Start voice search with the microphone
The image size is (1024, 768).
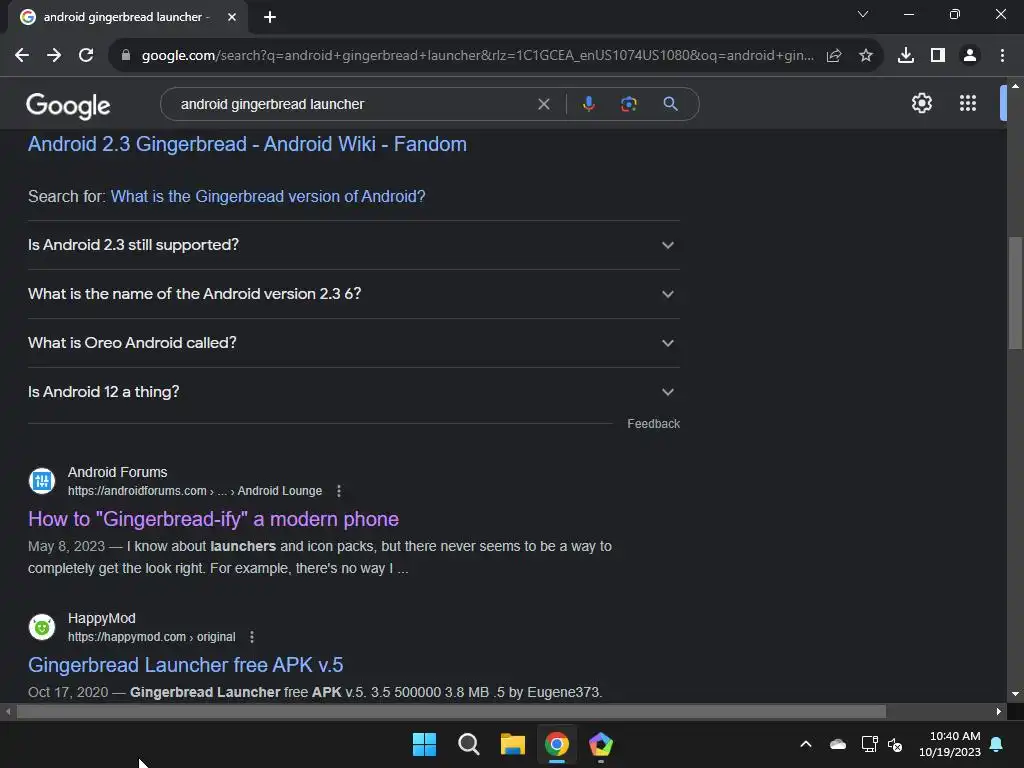coord(588,104)
